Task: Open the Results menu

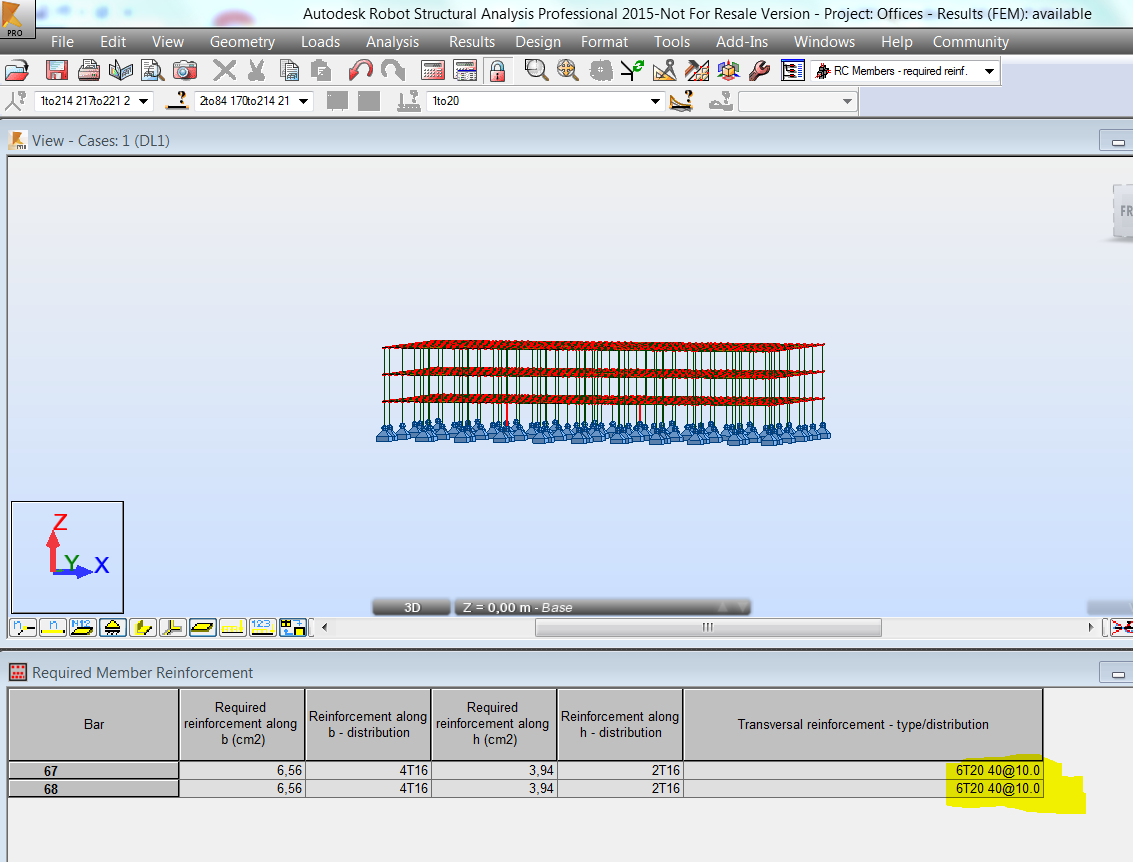Action: click(x=471, y=41)
